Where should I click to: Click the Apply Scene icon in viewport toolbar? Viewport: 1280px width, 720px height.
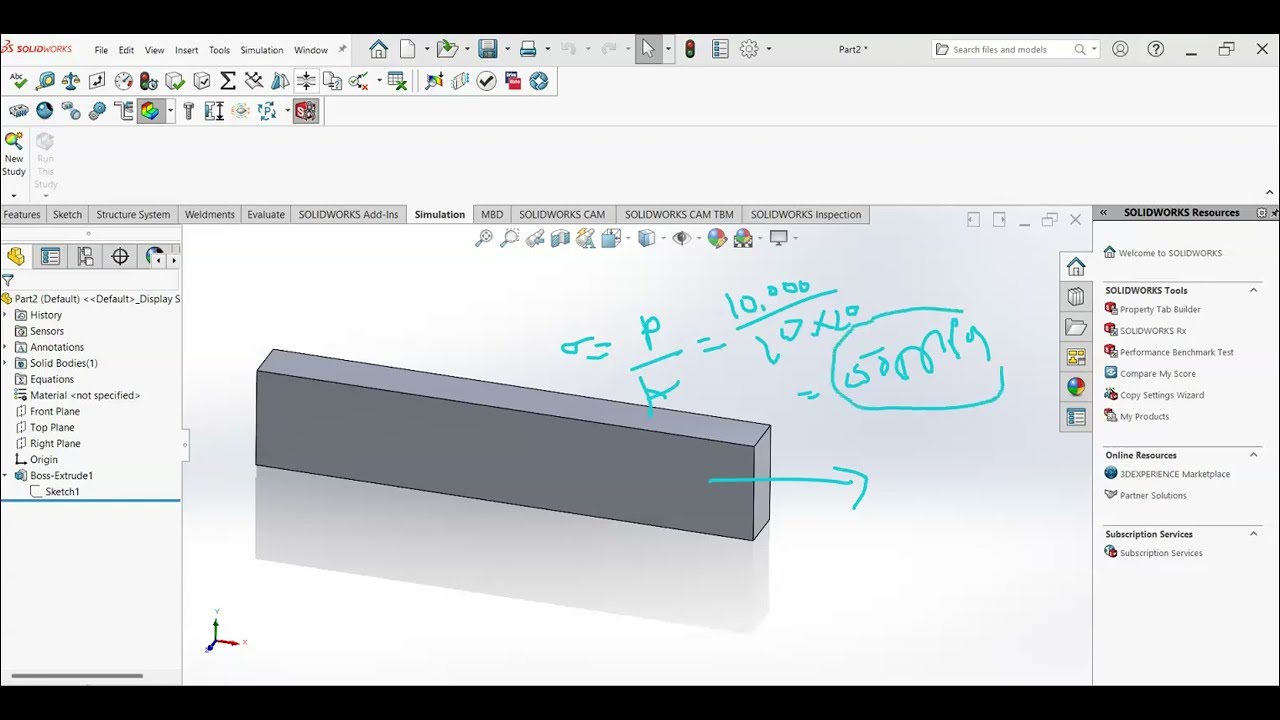click(x=742, y=238)
